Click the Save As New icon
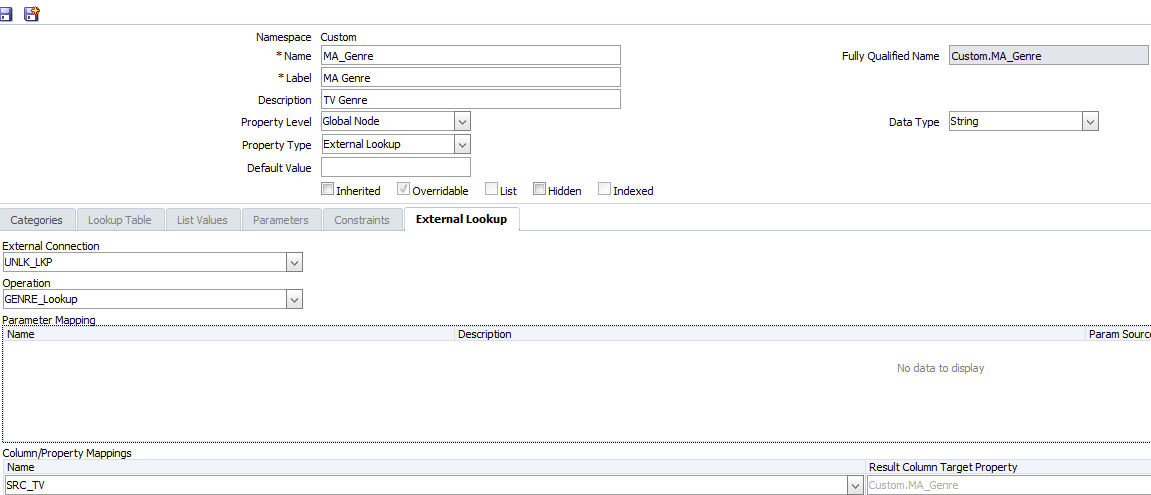The image size is (1151, 495). (32, 14)
